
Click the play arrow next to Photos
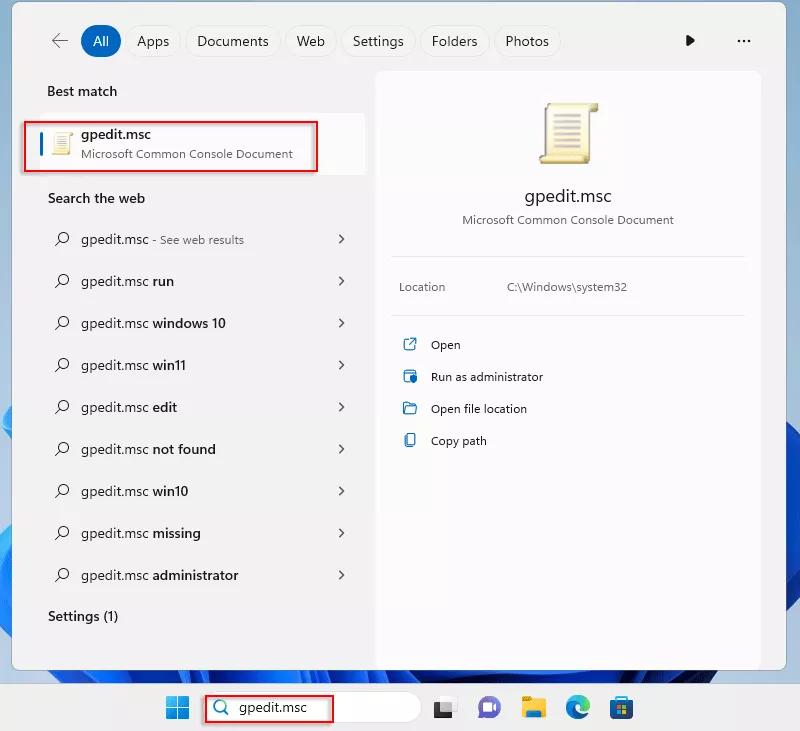point(690,41)
